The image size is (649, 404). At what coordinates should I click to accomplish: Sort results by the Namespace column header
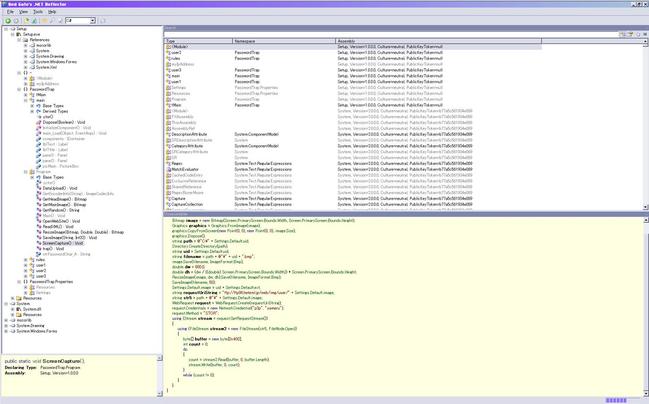284,41
